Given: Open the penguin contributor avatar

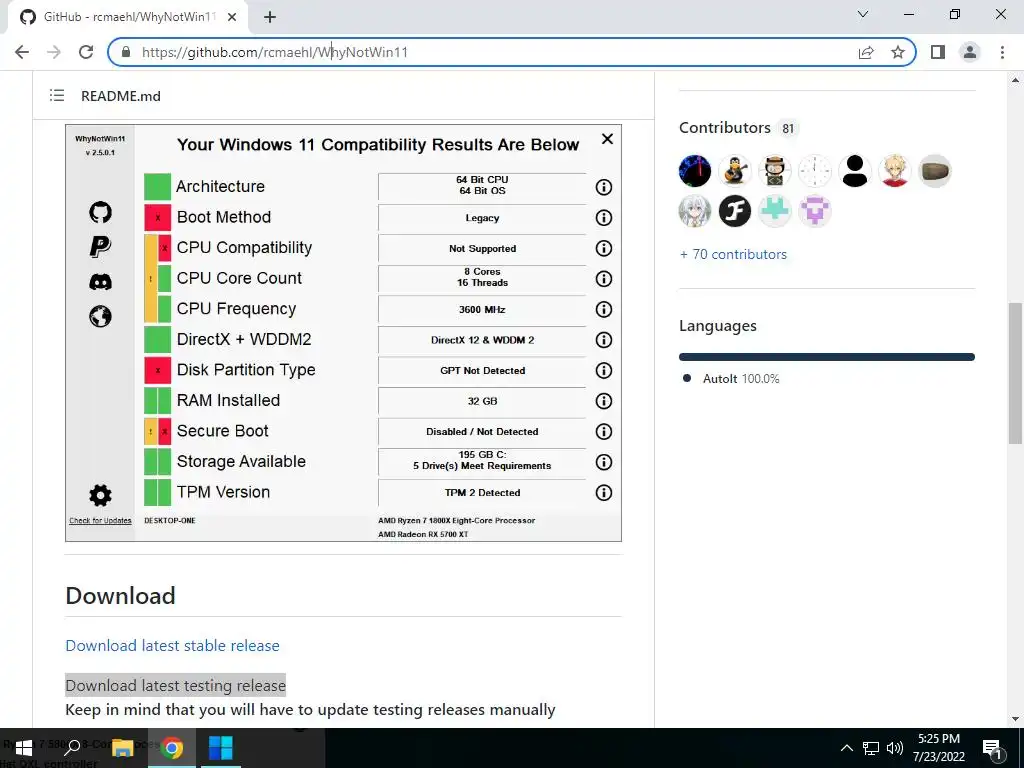Looking at the screenshot, I should pos(735,171).
